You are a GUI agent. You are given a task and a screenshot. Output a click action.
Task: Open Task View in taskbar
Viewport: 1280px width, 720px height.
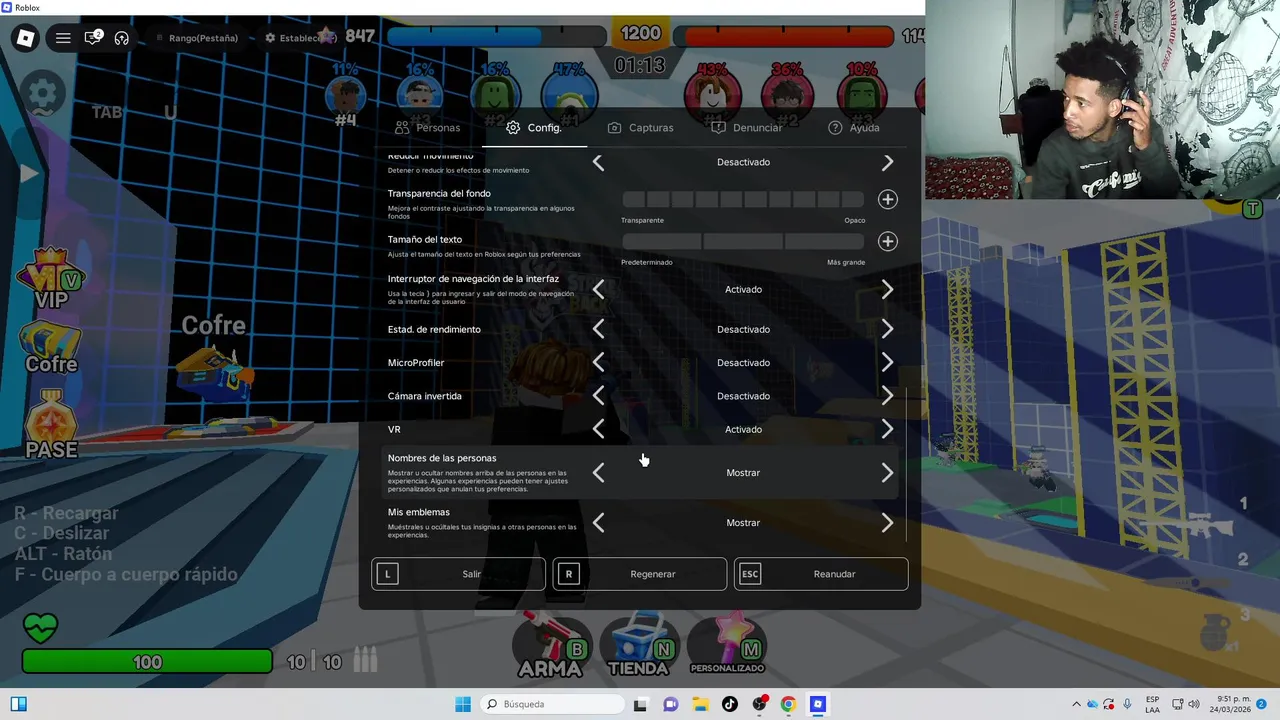click(640, 704)
